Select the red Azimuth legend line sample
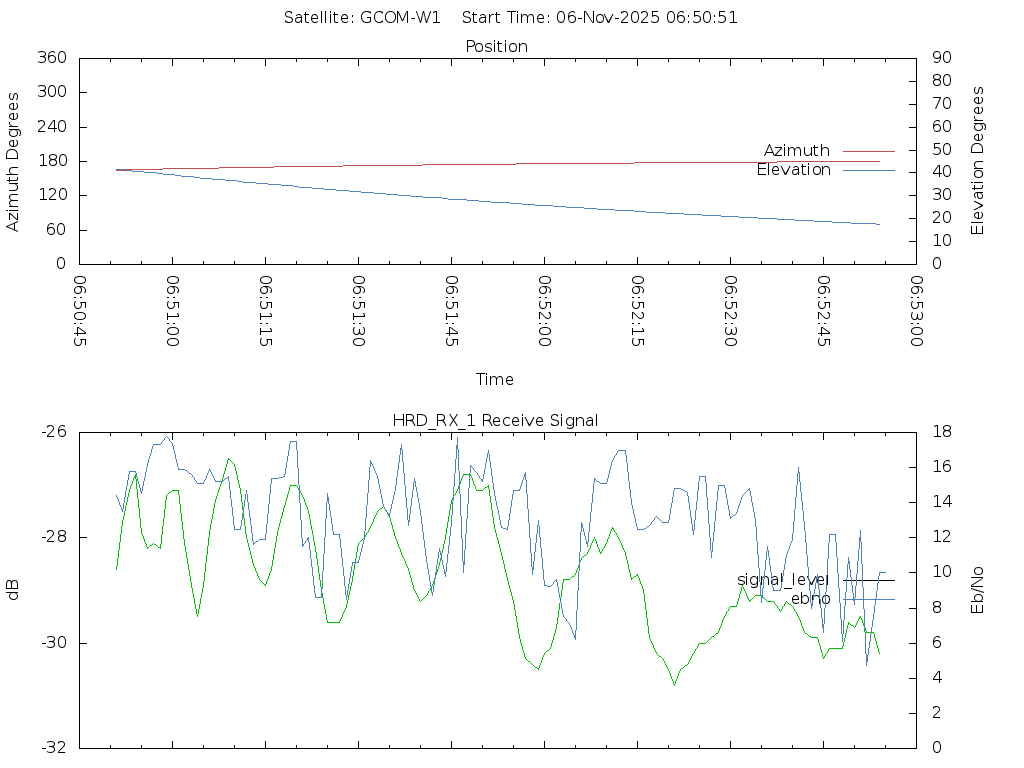 (868, 151)
